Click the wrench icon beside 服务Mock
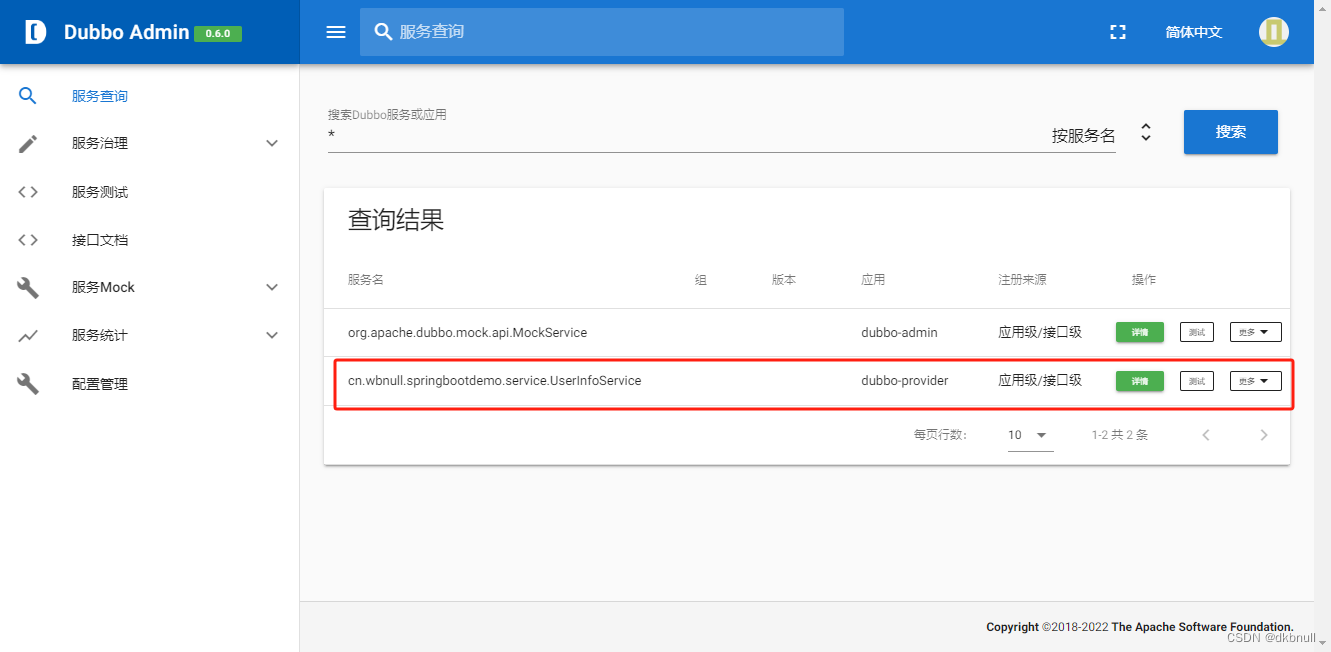Image resolution: width=1331 pixels, height=652 pixels. coord(28,288)
